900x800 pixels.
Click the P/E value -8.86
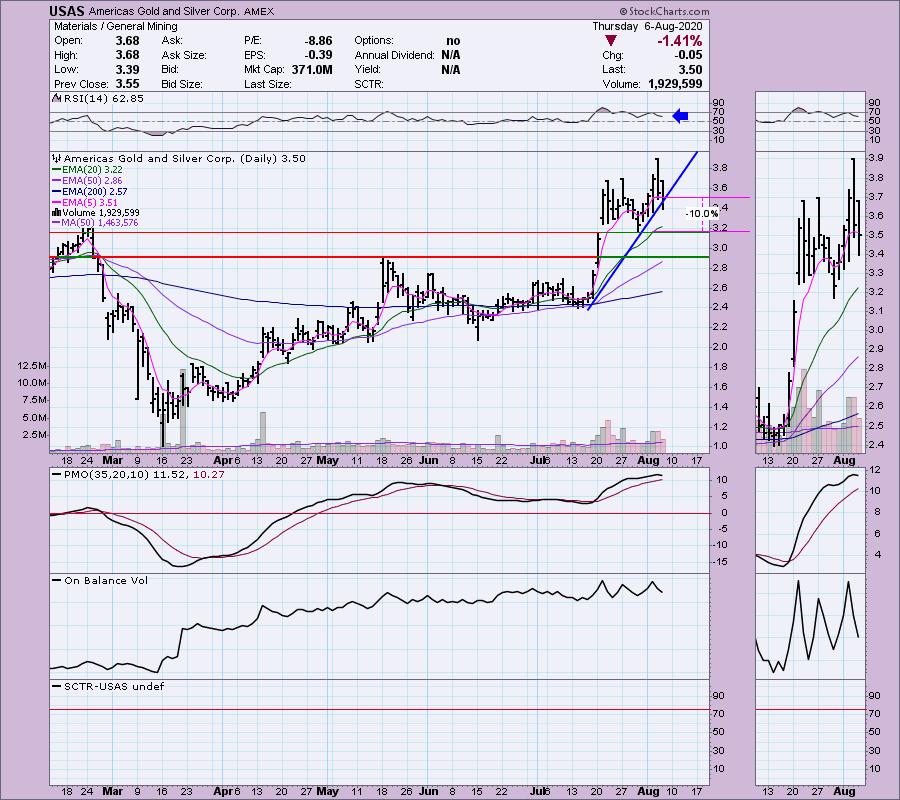tap(318, 41)
